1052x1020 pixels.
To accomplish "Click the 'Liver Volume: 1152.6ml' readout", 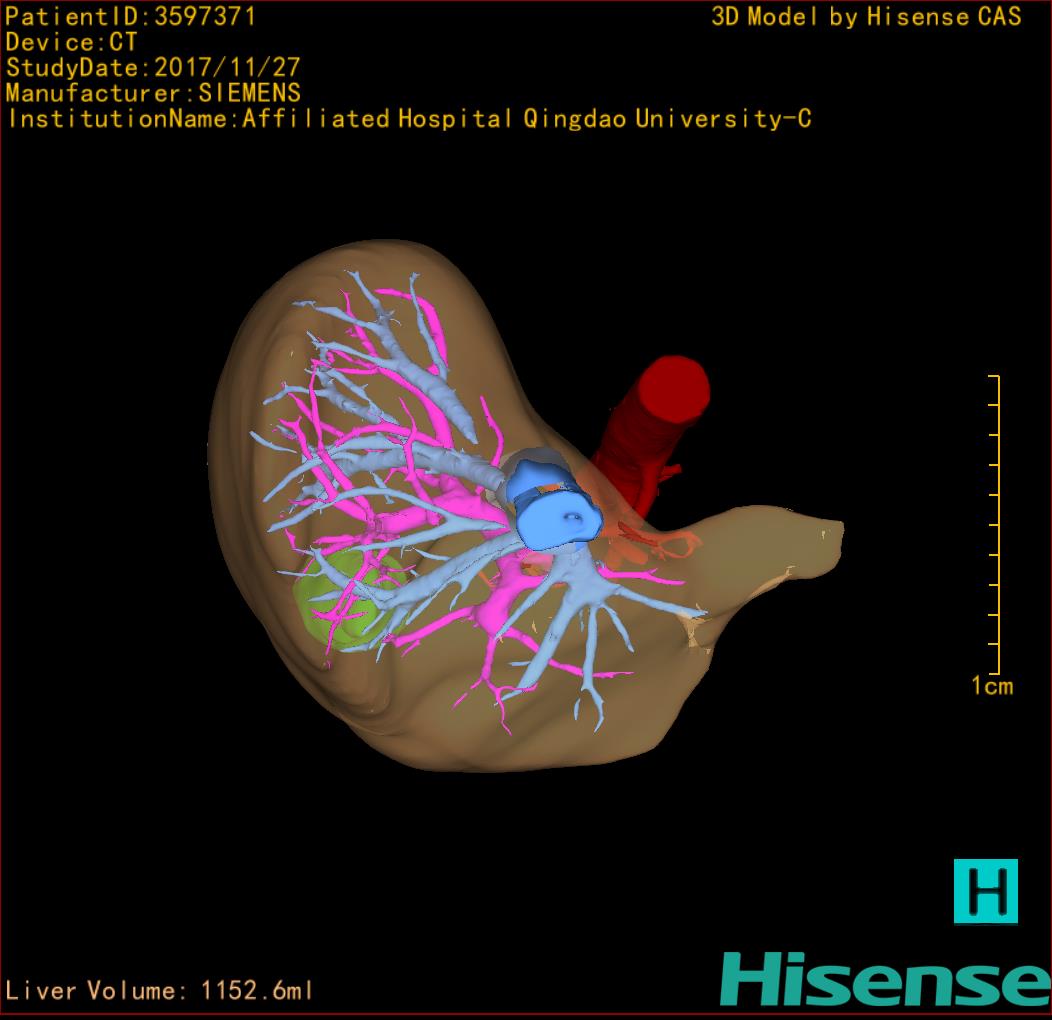I will (x=158, y=990).
